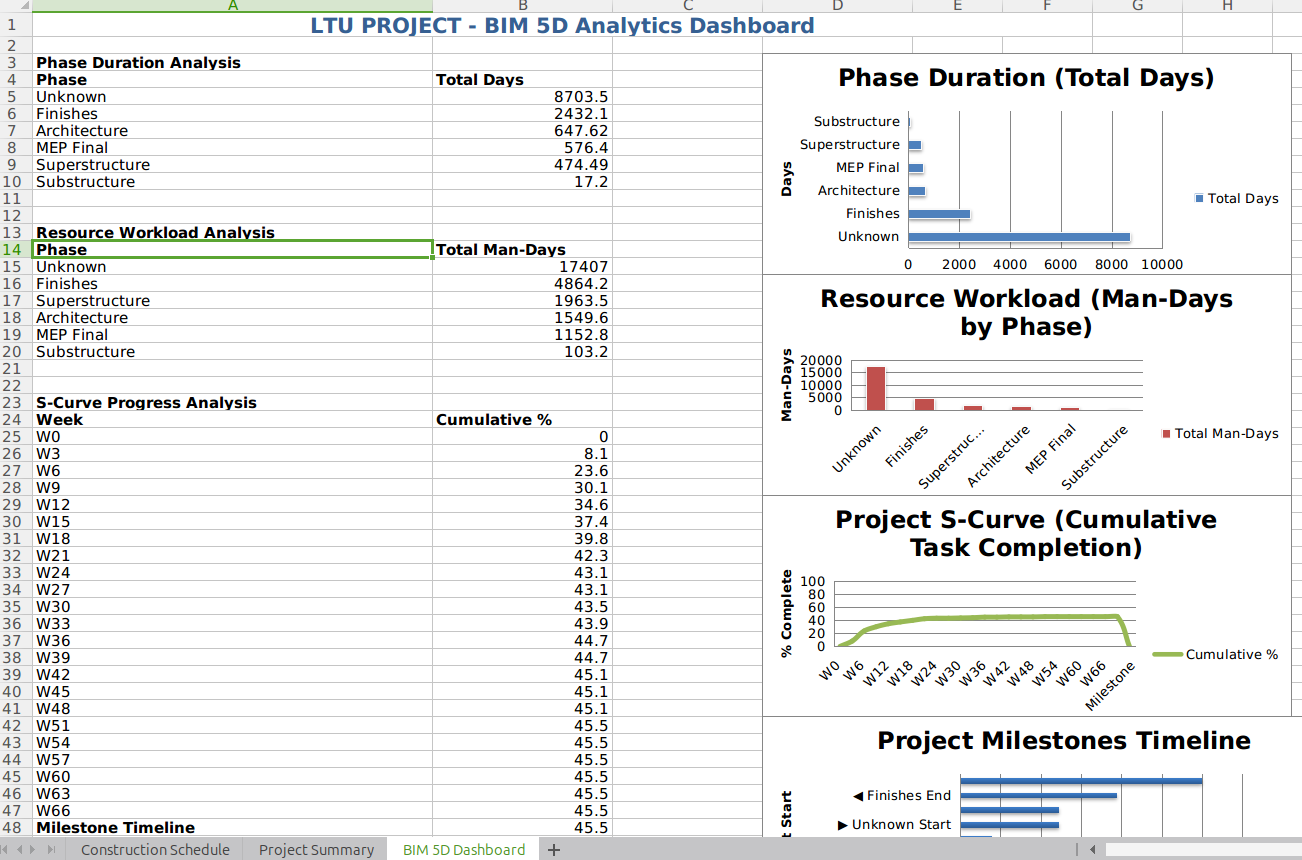The height and width of the screenshot is (860, 1302).
Task: Open the Project Summary tab
Action: click(x=316, y=849)
